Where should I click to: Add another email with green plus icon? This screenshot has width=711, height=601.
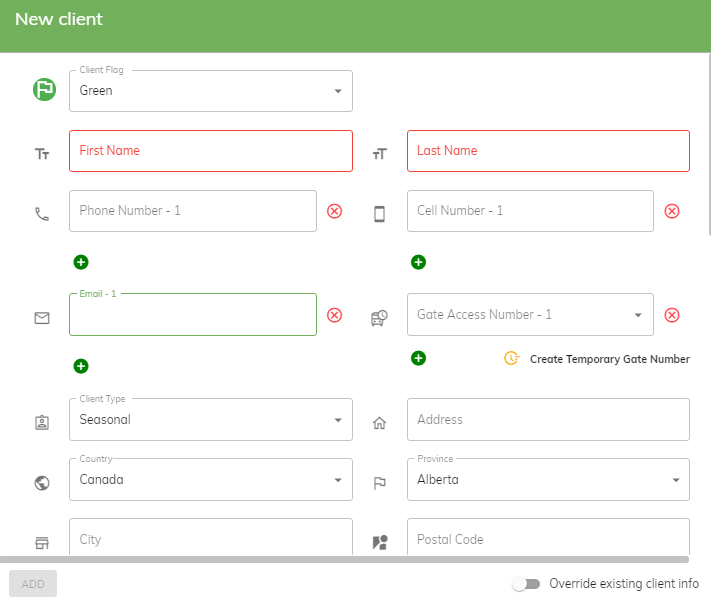coord(81,366)
